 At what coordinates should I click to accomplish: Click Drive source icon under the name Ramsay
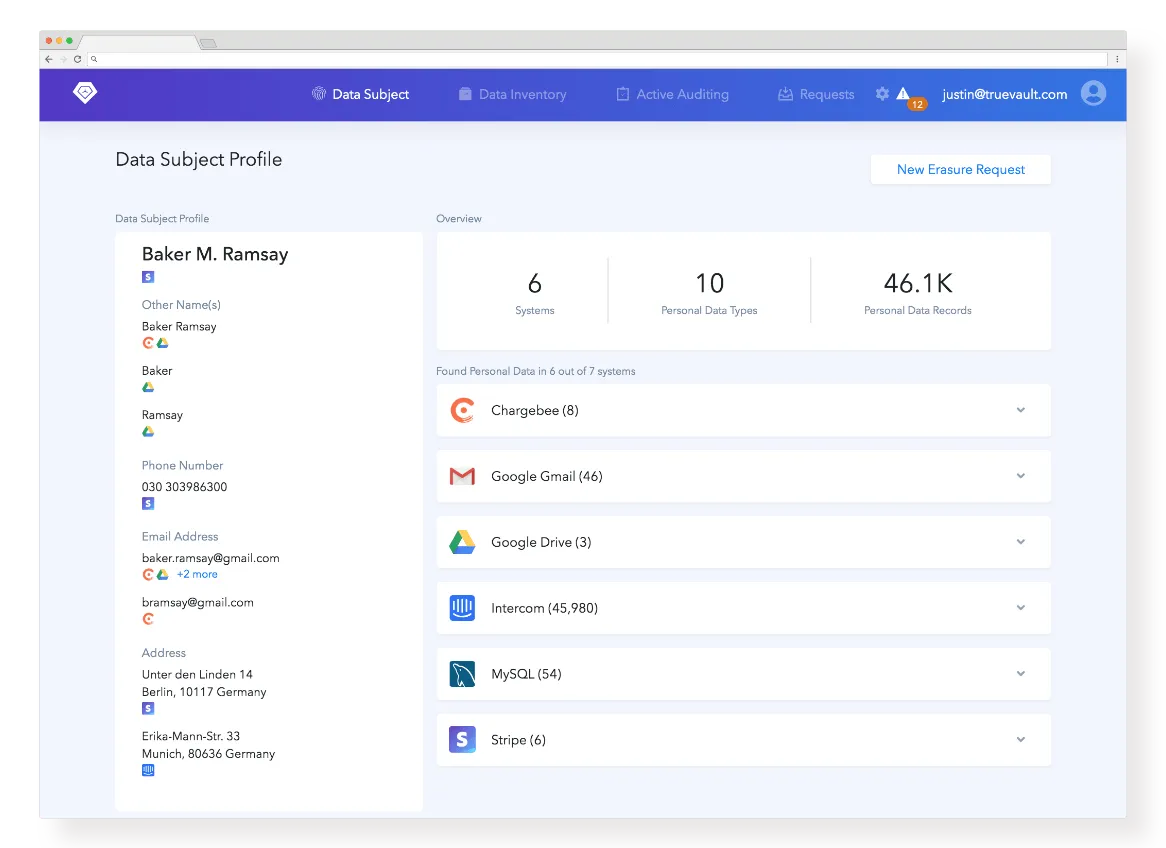pyautogui.click(x=148, y=431)
